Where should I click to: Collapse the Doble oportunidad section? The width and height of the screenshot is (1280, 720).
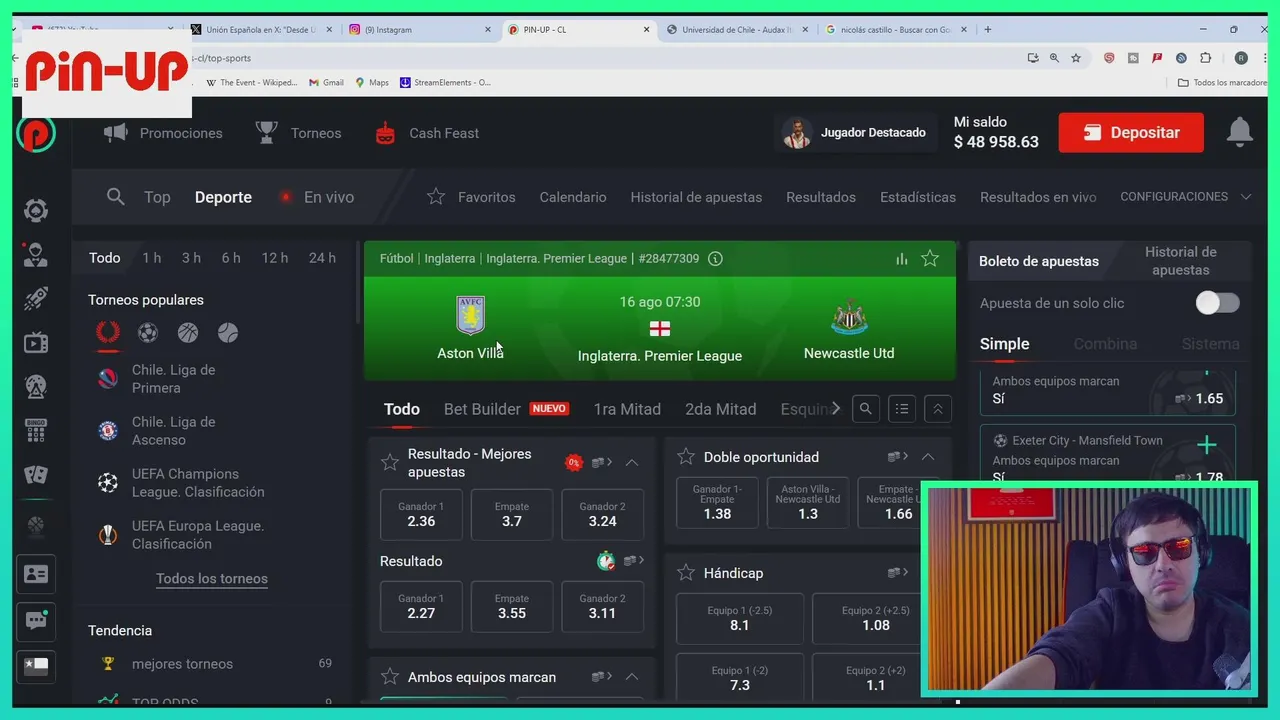pos(928,457)
